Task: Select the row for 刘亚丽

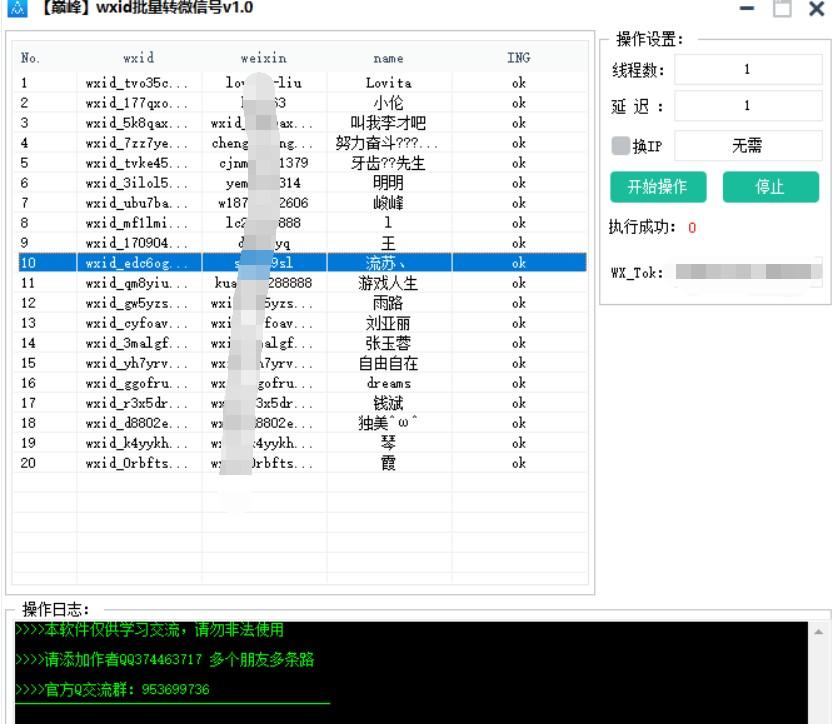Action: click(x=300, y=322)
